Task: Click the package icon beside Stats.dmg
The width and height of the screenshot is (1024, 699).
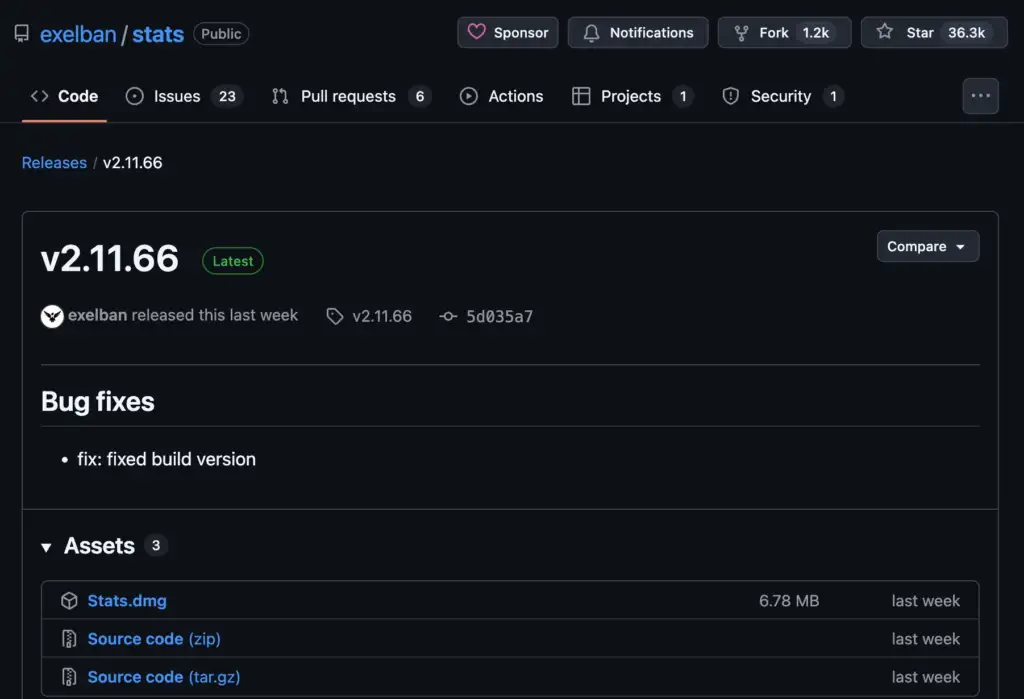Action: (69, 600)
